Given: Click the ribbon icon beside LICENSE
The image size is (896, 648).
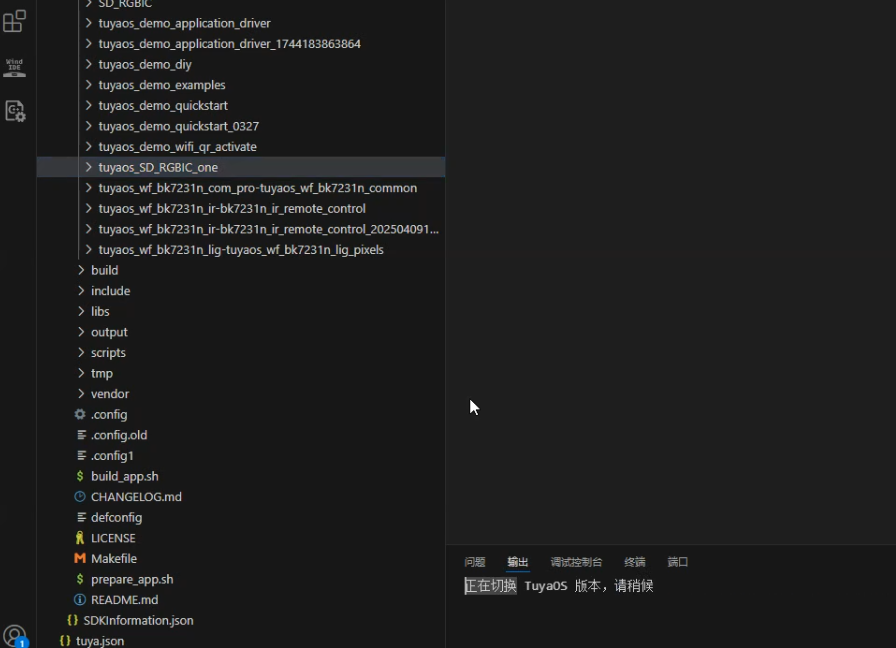Looking at the screenshot, I should (x=80, y=538).
